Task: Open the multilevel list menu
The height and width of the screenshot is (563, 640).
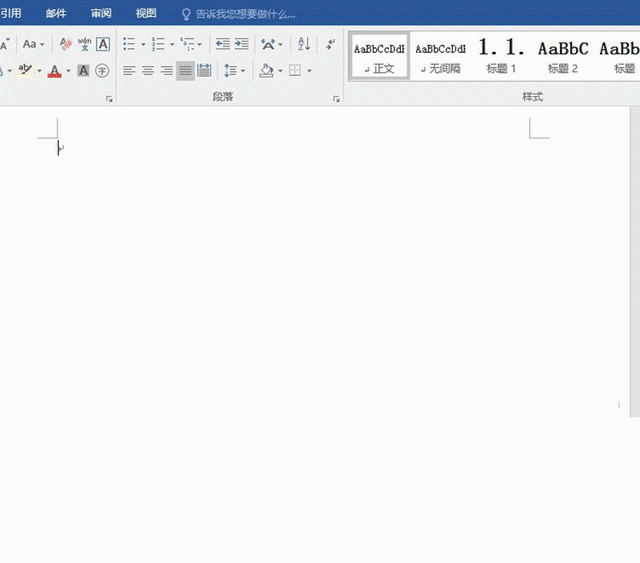Action: coord(187,44)
